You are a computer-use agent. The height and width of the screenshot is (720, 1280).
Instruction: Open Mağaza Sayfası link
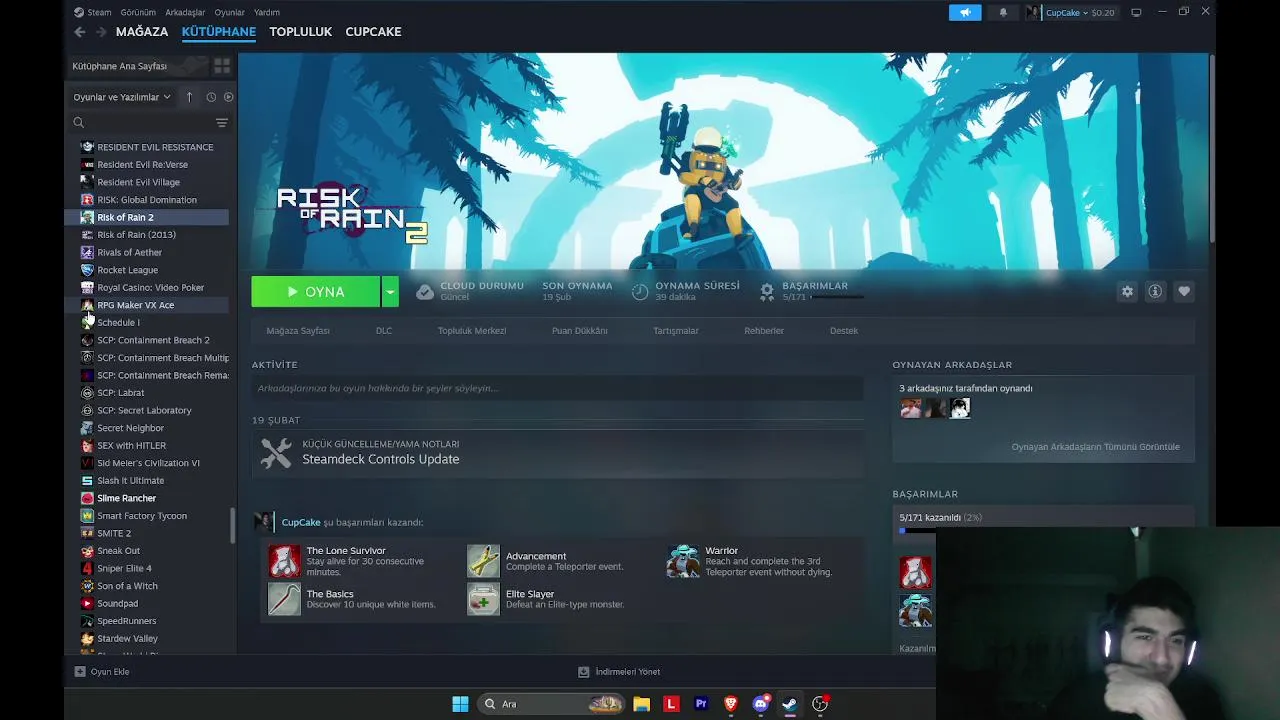point(298,331)
